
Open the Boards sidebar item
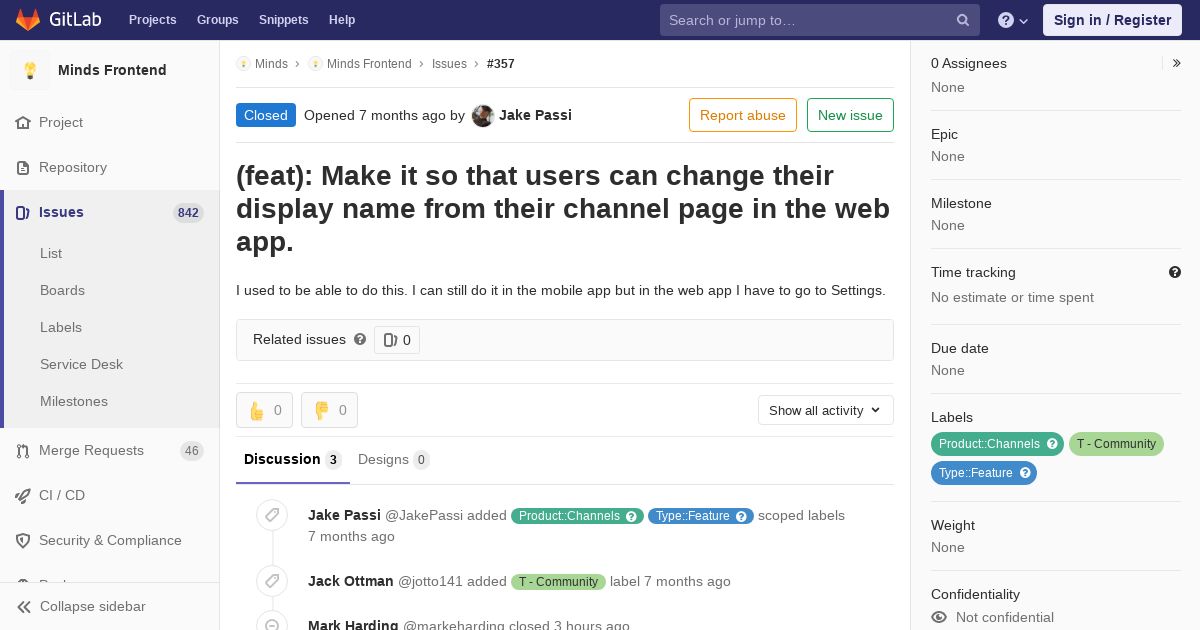pos(62,290)
